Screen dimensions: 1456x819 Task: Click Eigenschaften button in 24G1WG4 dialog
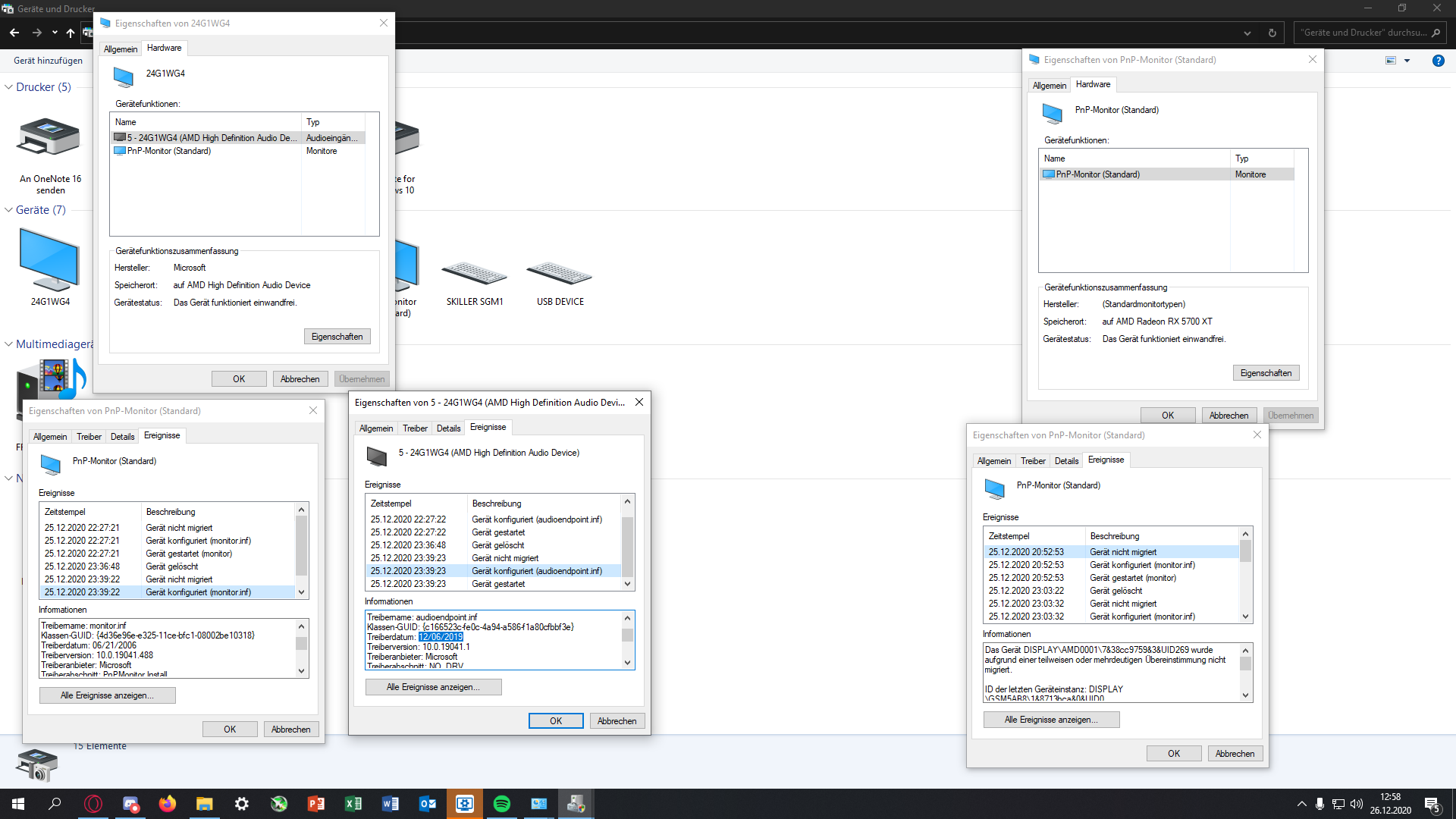tap(337, 337)
